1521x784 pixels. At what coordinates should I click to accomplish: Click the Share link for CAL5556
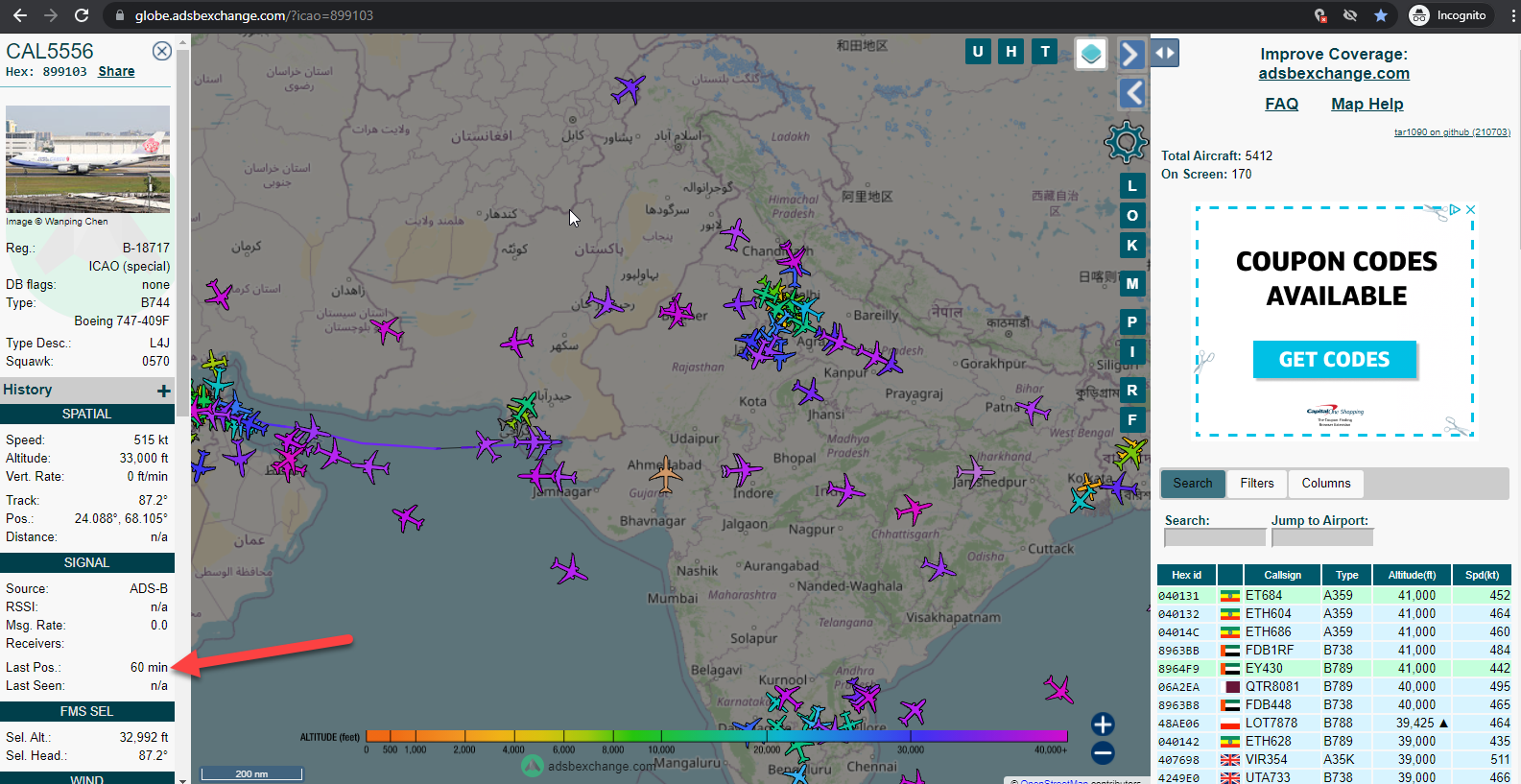pyautogui.click(x=116, y=71)
